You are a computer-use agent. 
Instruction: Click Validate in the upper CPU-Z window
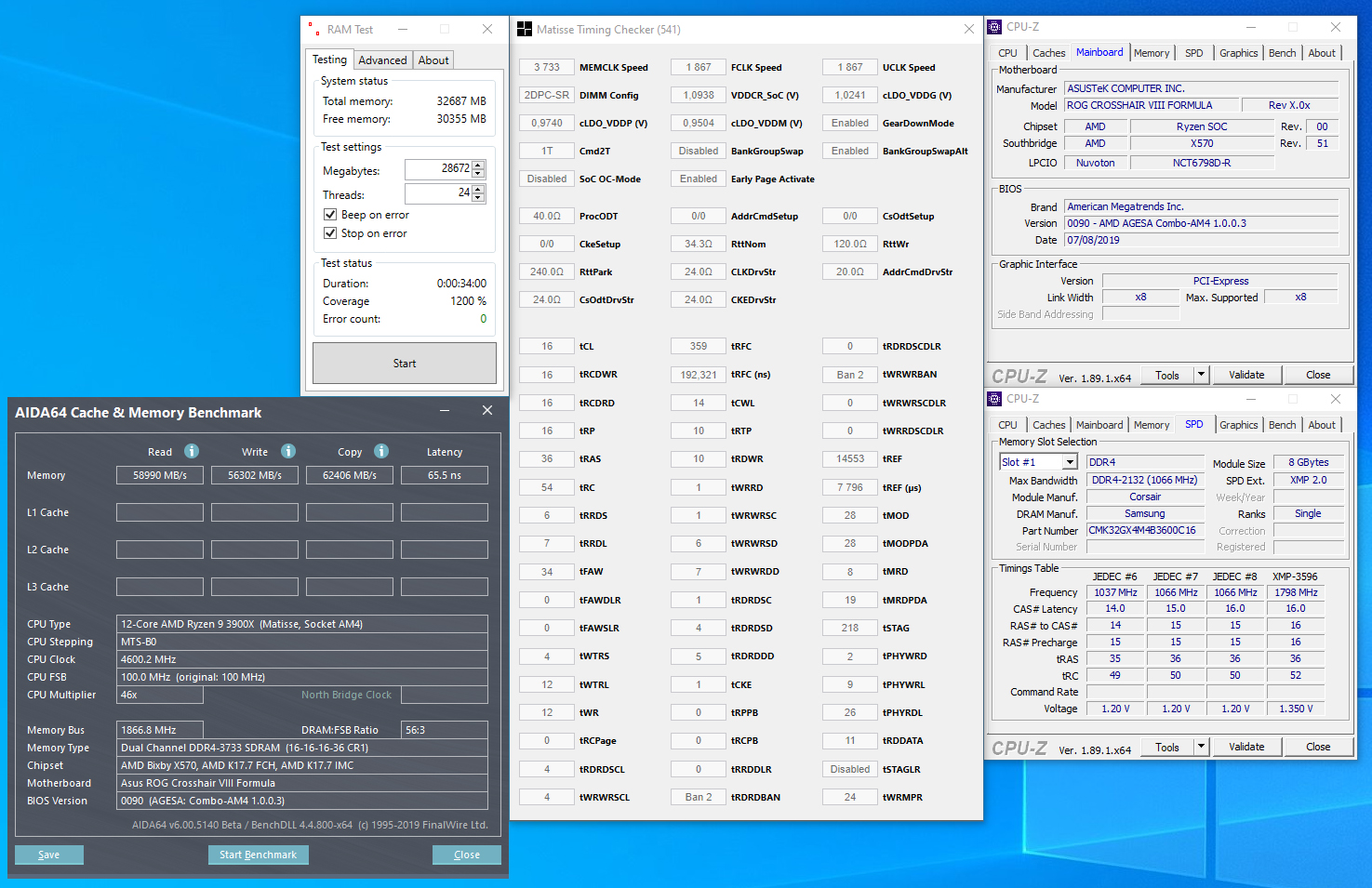tap(1246, 375)
